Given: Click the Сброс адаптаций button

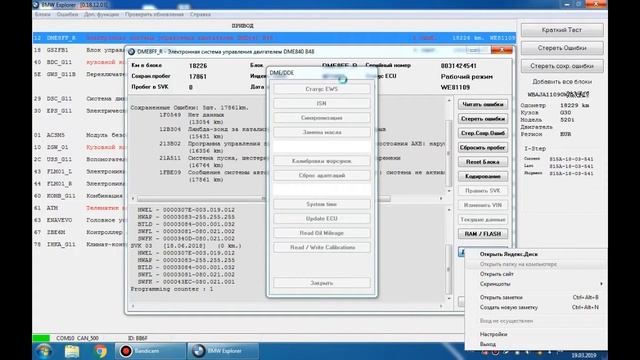Looking at the screenshot, I should click(x=322, y=176).
